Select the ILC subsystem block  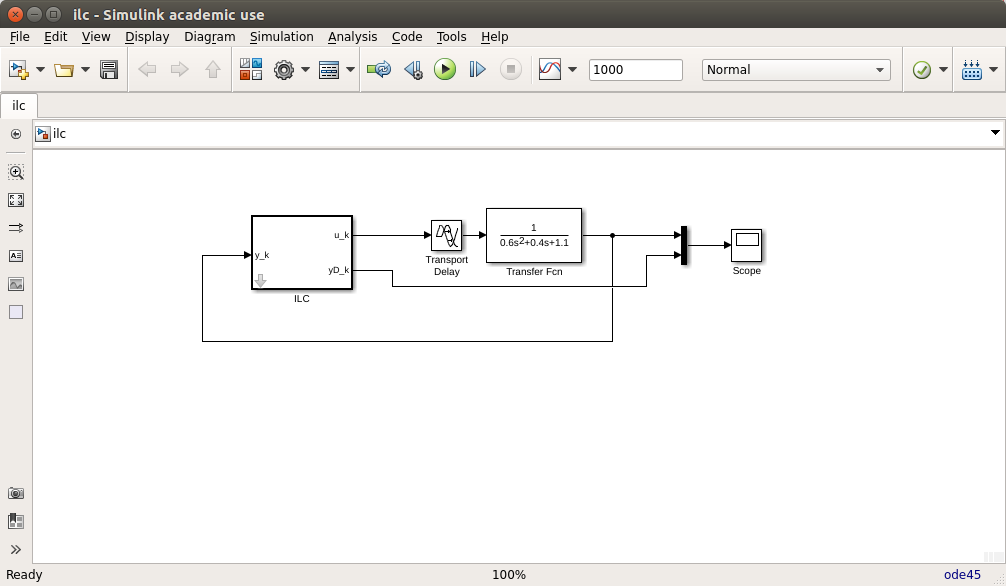coord(302,253)
